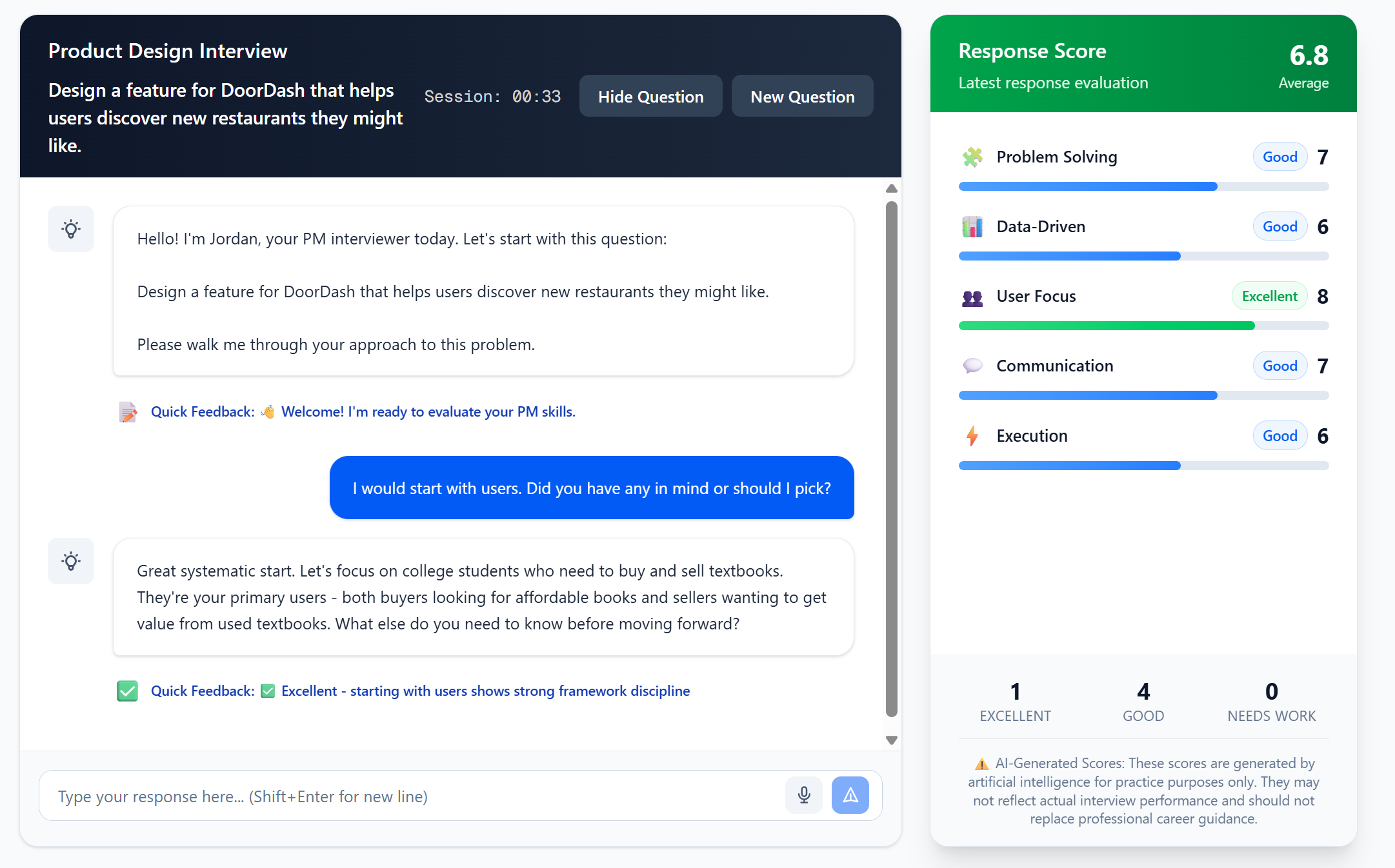Click the interviewer lightbulb avatar icon

pyautogui.click(x=71, y=229)
